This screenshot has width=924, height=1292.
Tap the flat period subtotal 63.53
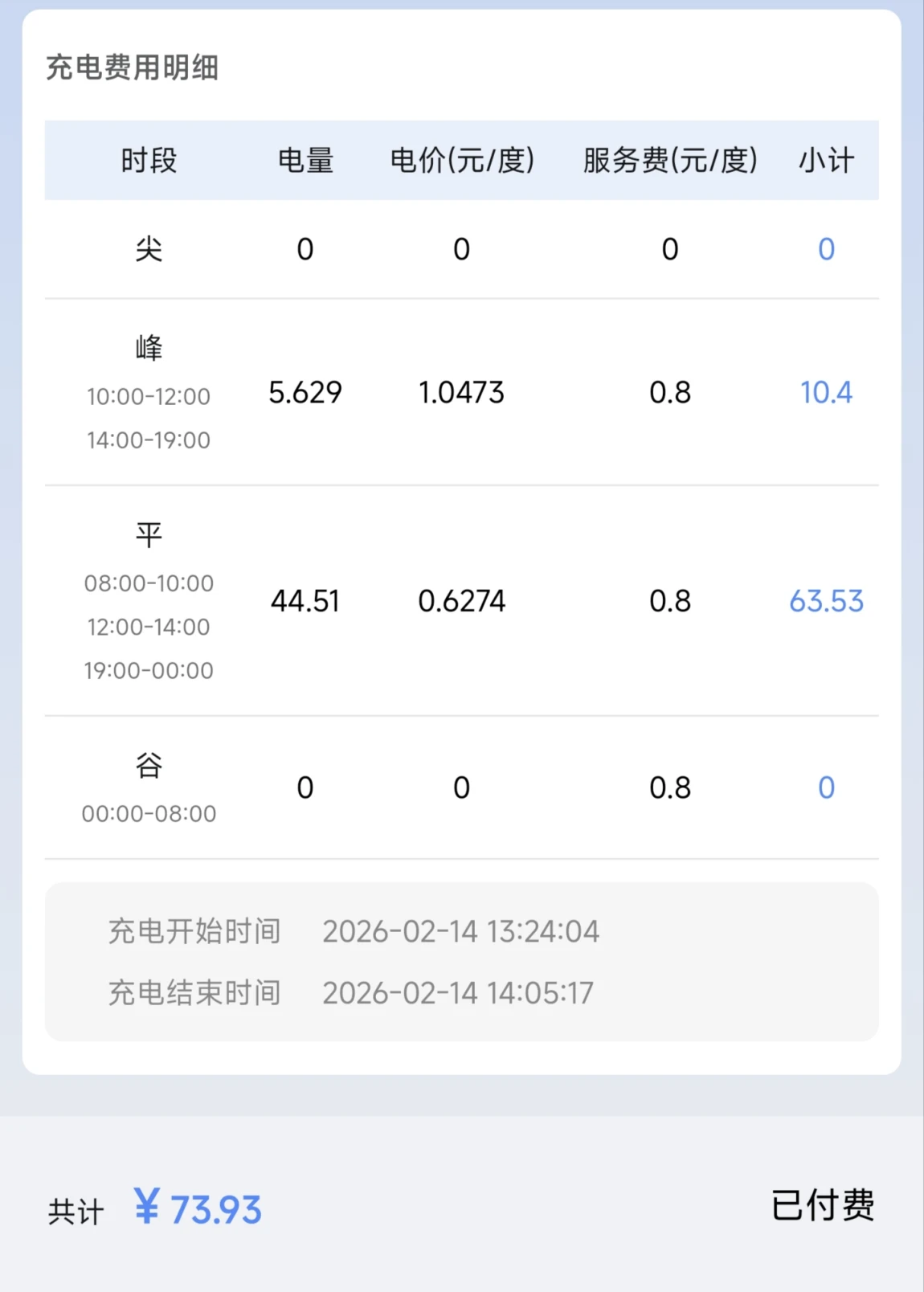(x=826, y=601)
